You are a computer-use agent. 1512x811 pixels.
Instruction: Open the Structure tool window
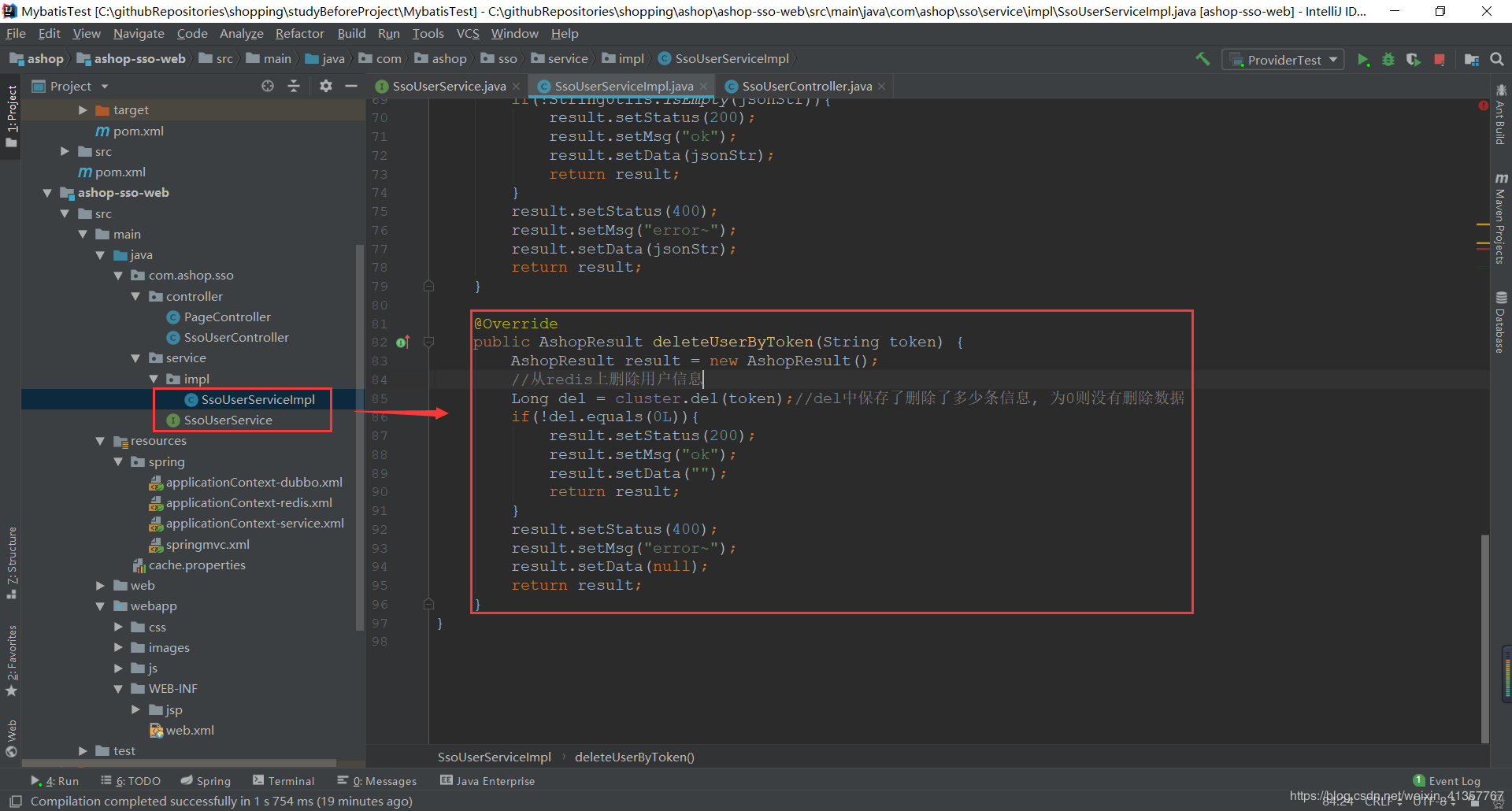coord(11,562)
